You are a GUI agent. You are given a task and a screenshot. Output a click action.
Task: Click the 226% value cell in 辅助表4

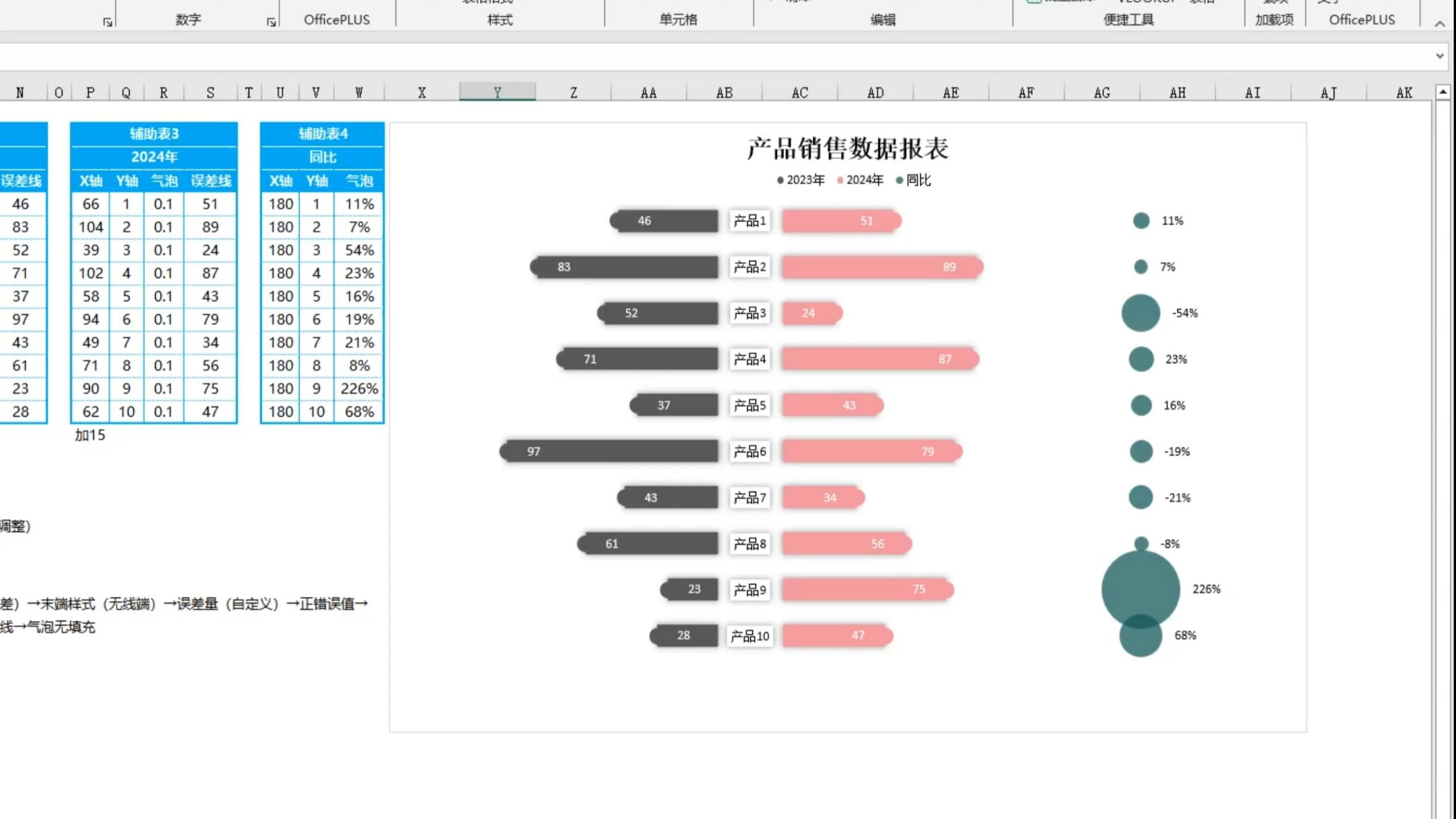coord(358,388)
